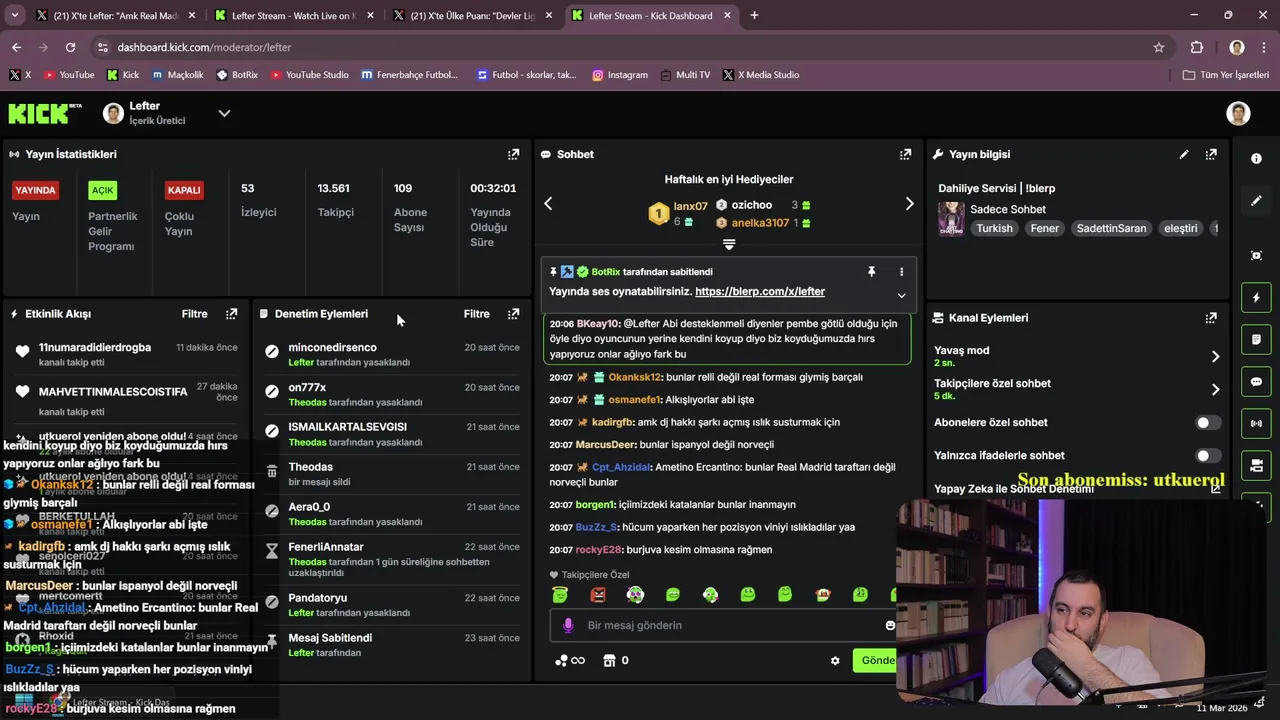Open a new browser tab
Viewport: 1280px width, 720px height.
point(754,15)
